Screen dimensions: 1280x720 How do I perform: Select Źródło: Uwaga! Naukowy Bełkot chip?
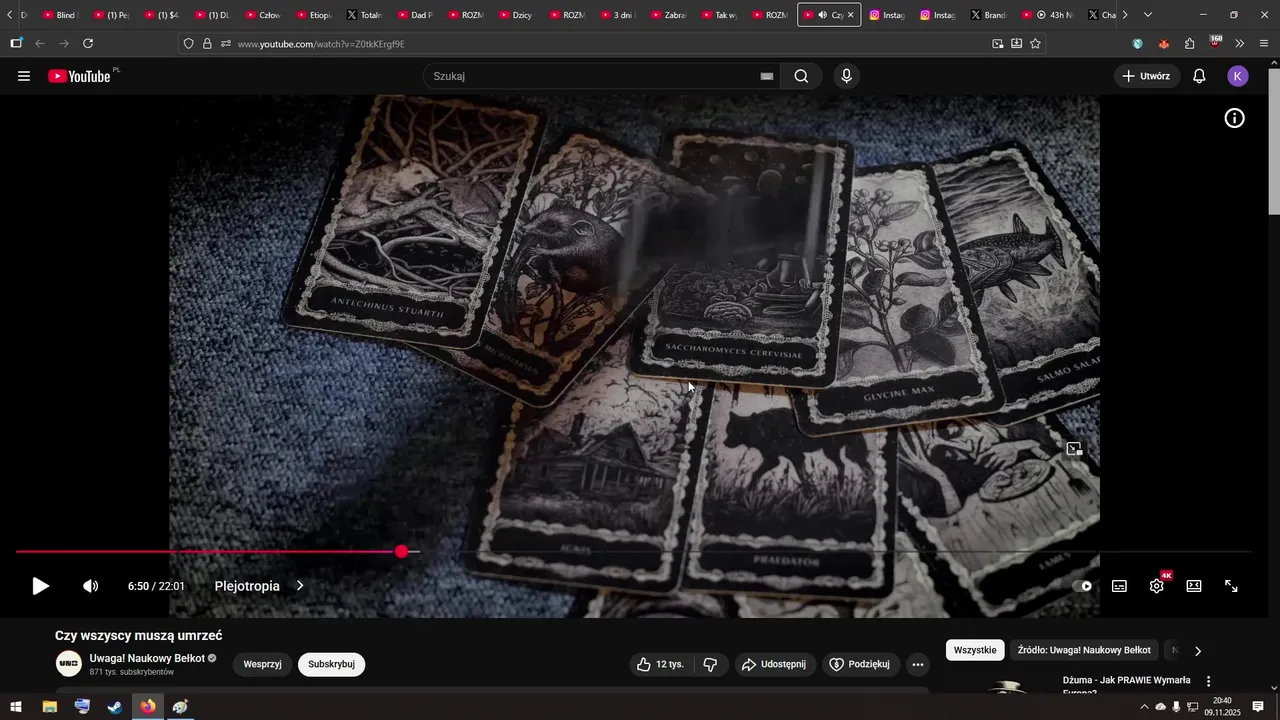point(1084,650)
